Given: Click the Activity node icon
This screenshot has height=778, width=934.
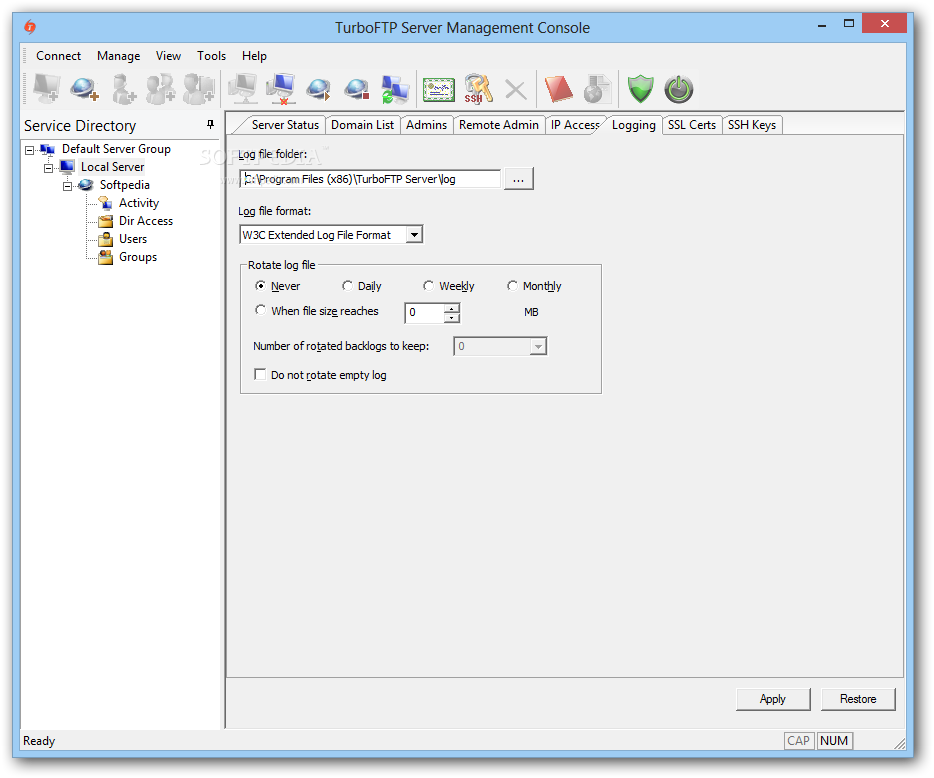Looking at the screenshot, I should tap(105, 203).
